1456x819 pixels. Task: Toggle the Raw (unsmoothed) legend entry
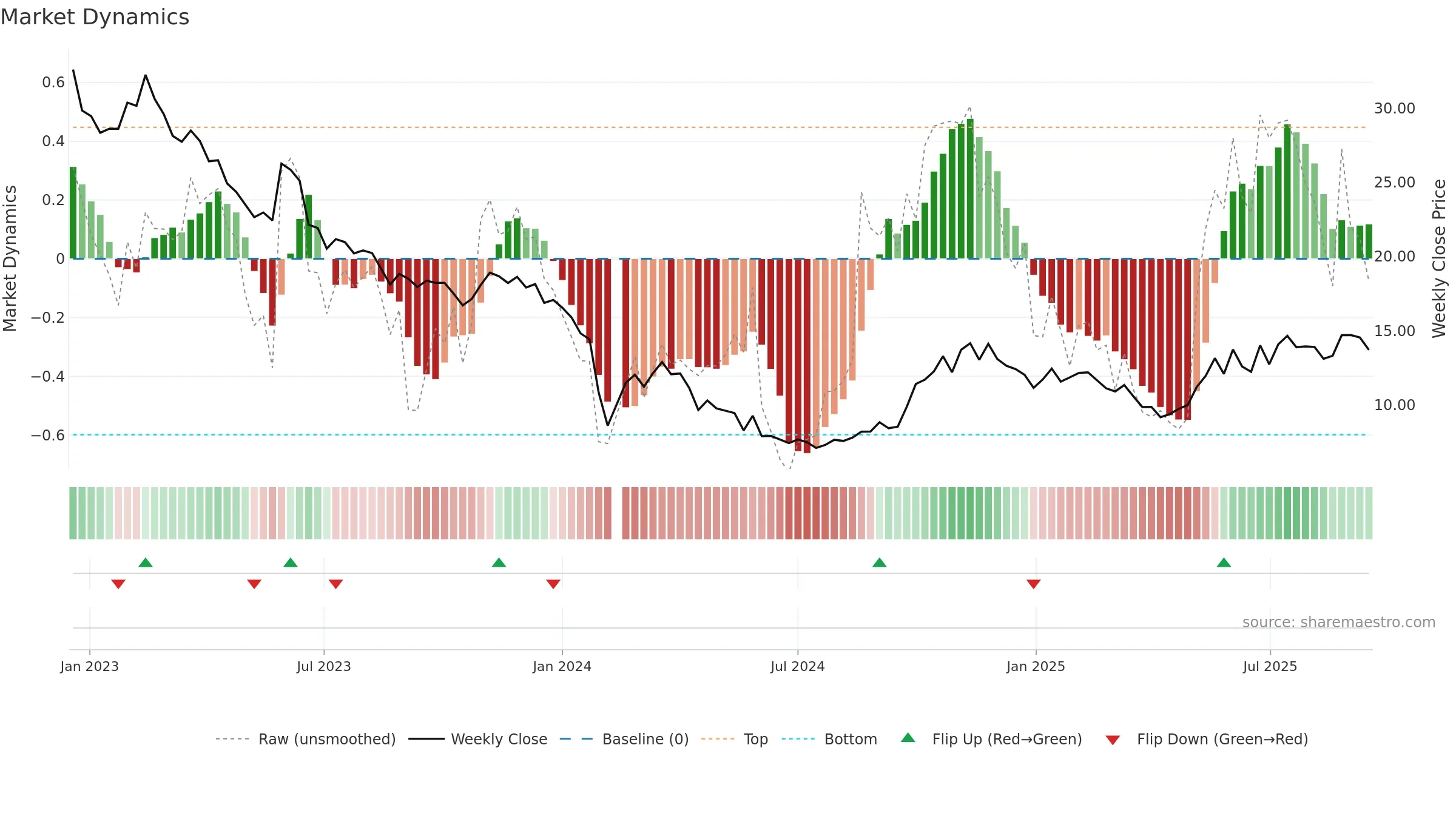306,739
